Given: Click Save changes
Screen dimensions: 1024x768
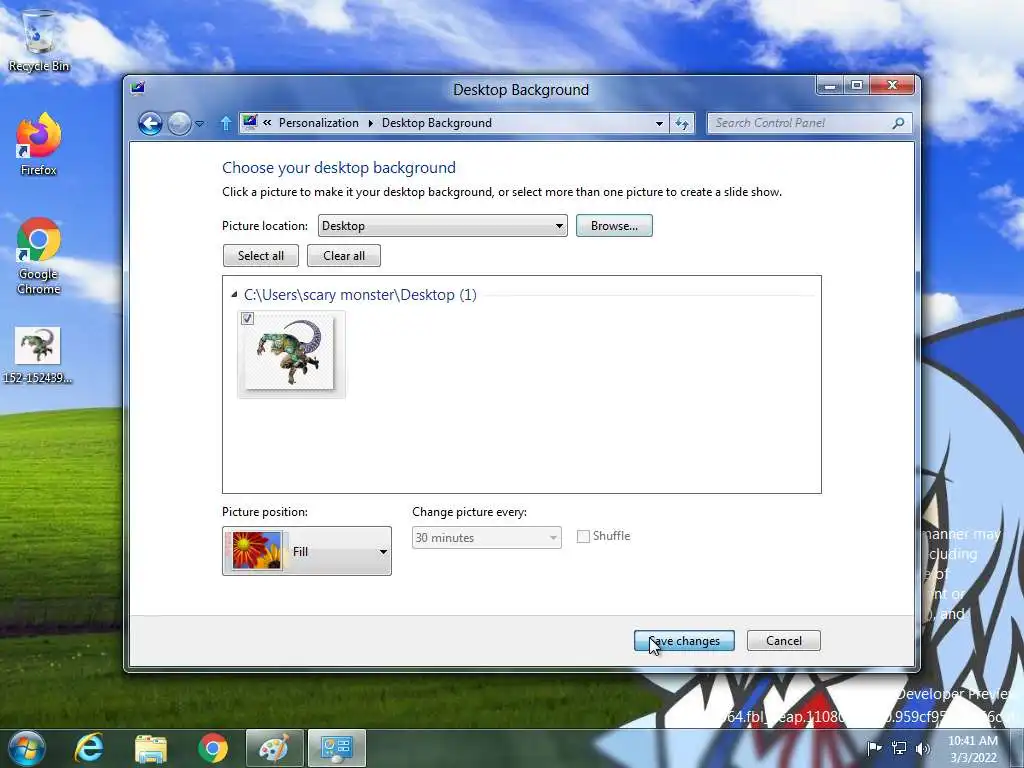Looking at the screenshot, I should [684, 641].
